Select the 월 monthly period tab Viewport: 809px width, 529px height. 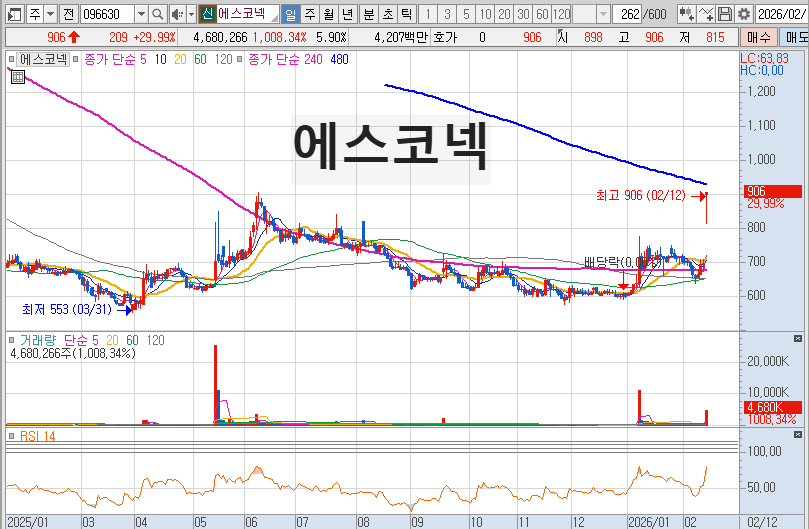(x=329, y=14)
